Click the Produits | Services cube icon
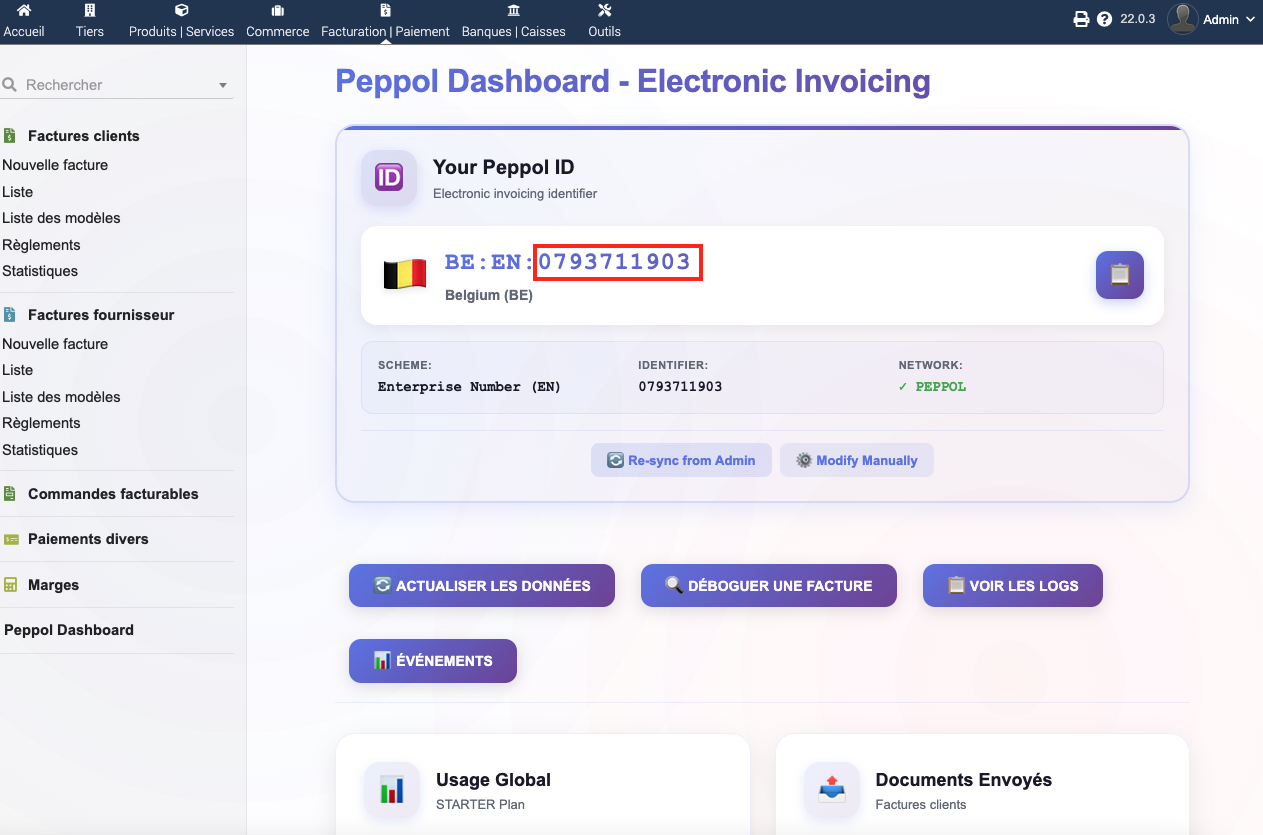This screenshot has width=1263, height=835. coord(181,11)
